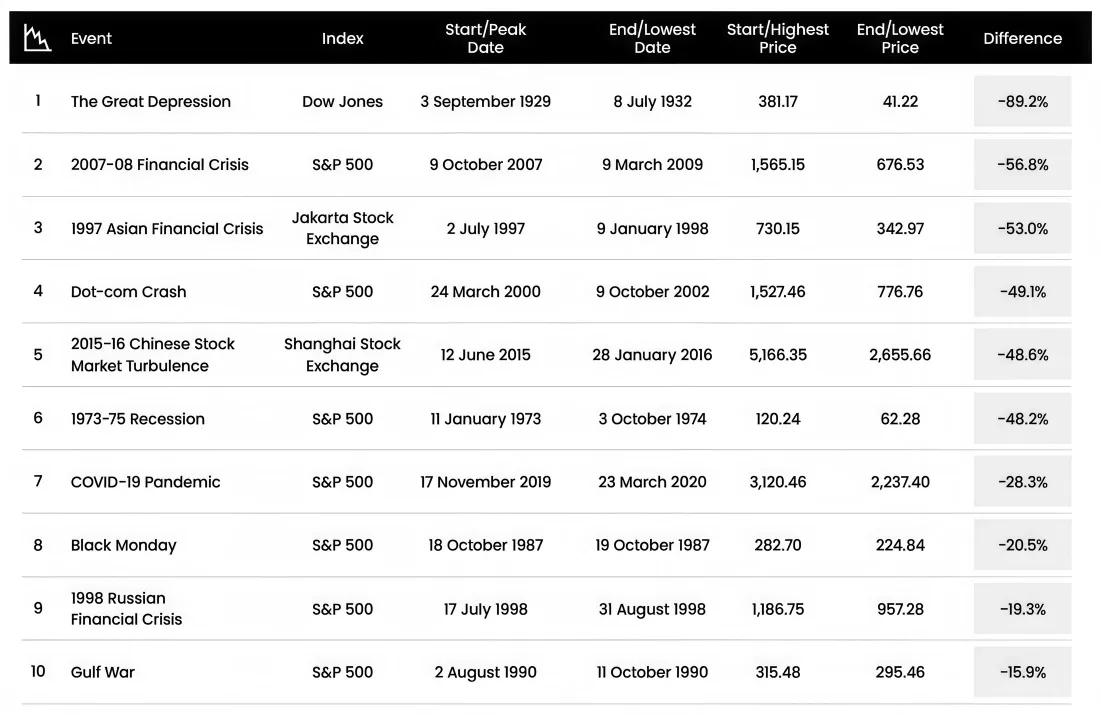Click the -28.3% difference cell
This screenshot has height=715, width=1101.
click(1022, 483)
